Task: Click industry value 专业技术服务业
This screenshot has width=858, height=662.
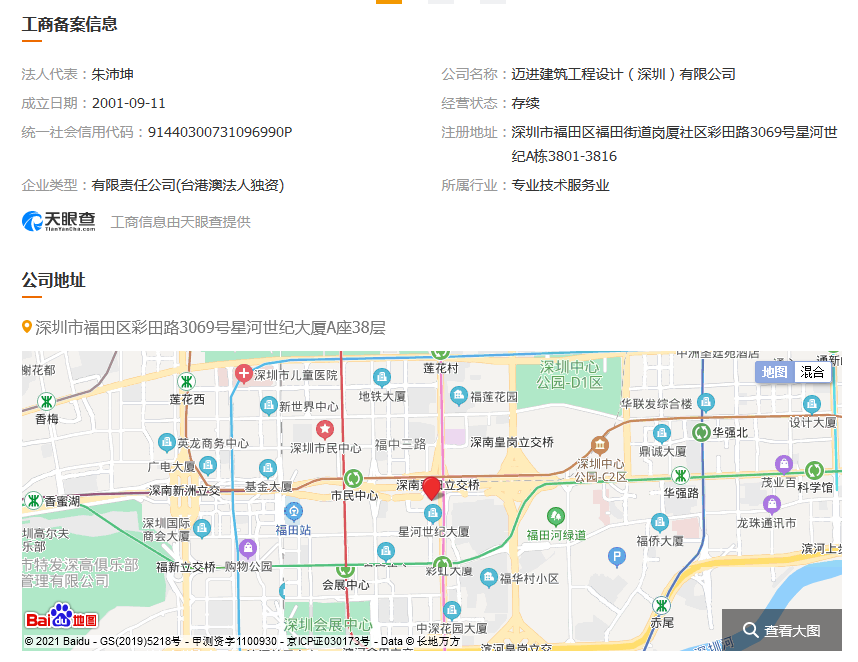Action: pos(560,185)
